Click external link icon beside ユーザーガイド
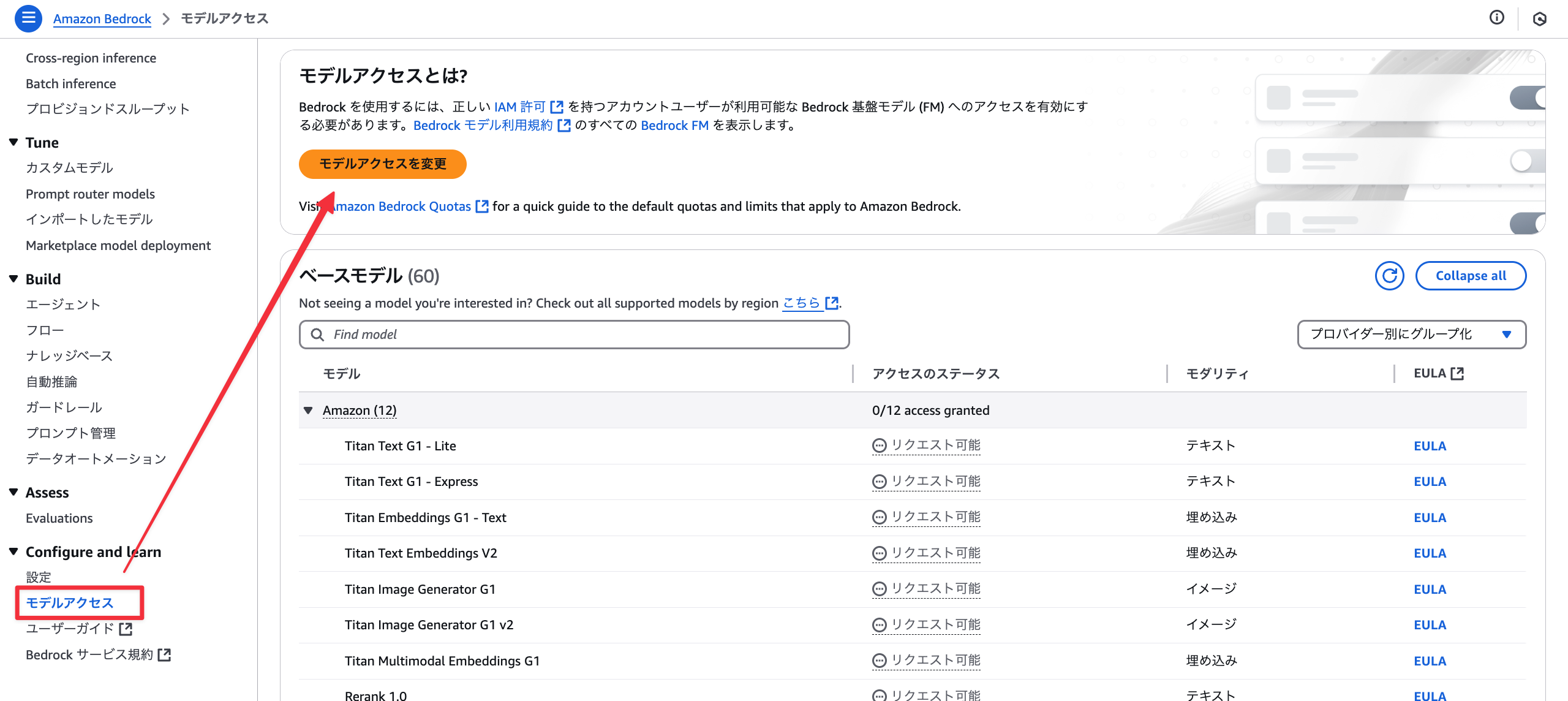The height and width of the screenshot is (701, 1568). [126, 629]
